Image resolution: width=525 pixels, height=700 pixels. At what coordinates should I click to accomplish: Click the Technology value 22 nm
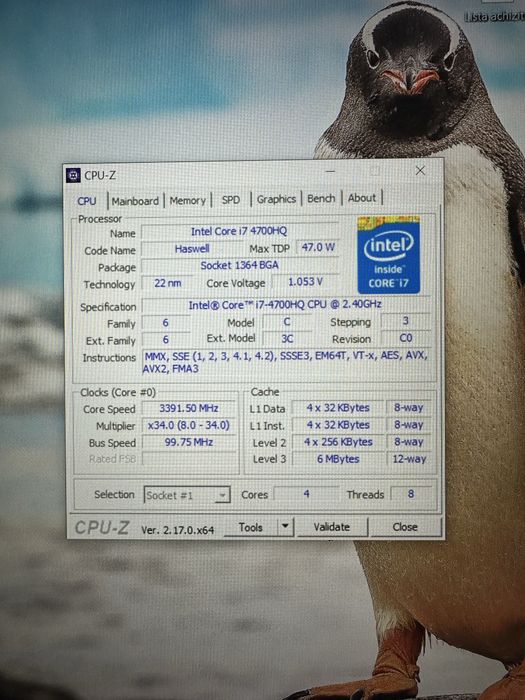tap(167, 283)
